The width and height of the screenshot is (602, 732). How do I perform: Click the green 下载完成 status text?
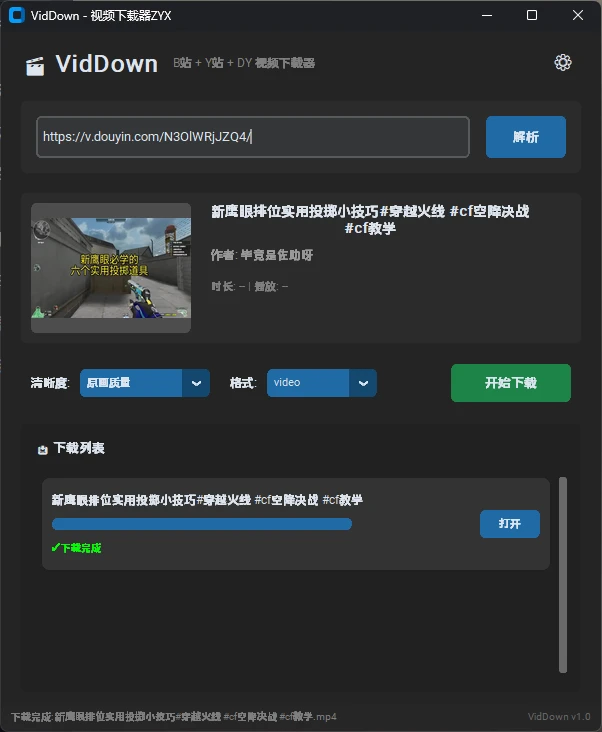pyautogui.click(x=76, y=548)
